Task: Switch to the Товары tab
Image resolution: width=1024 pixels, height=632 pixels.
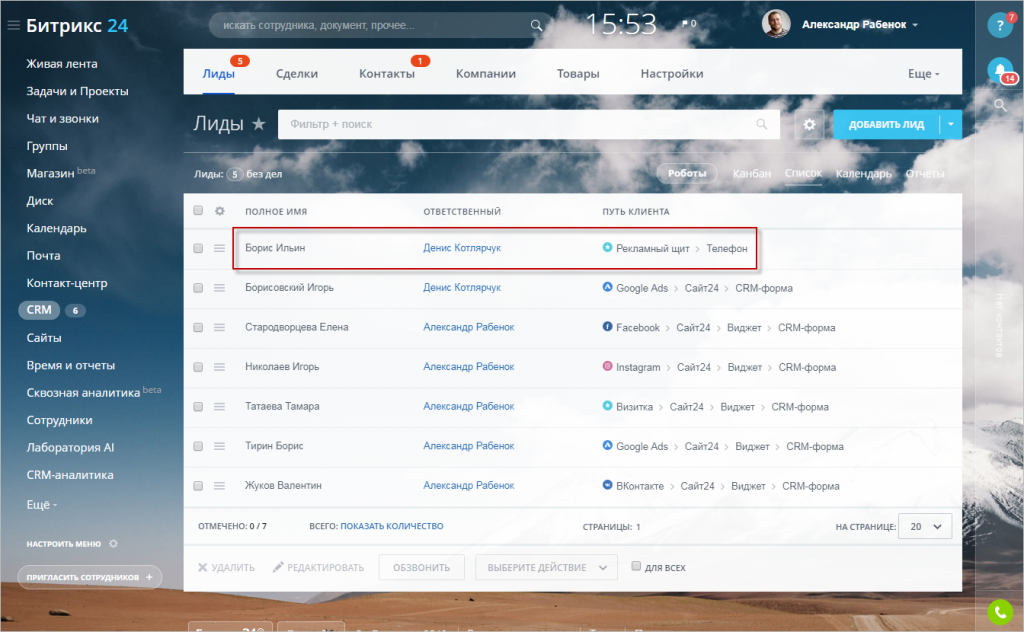Action: pos(578,74)
